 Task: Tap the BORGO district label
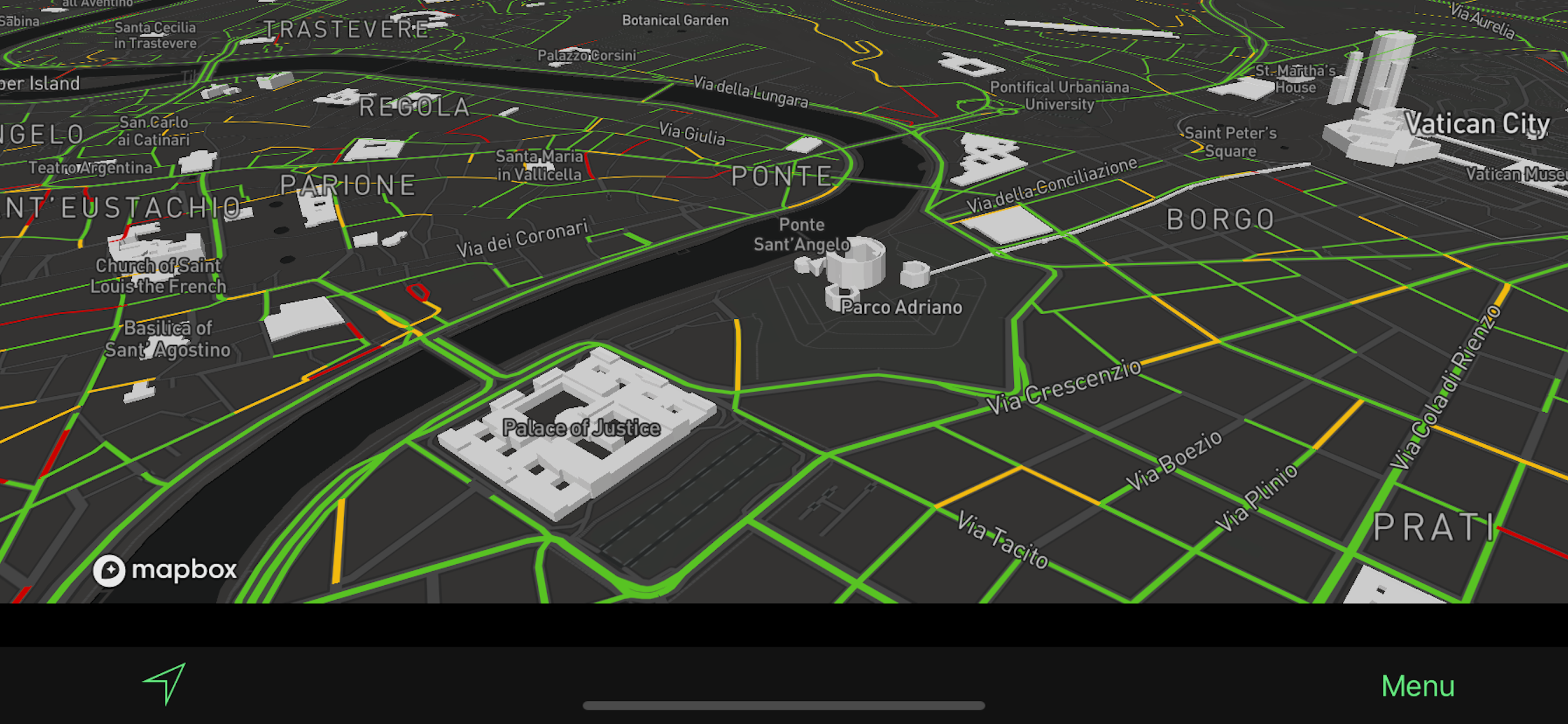click(1220, 220)
